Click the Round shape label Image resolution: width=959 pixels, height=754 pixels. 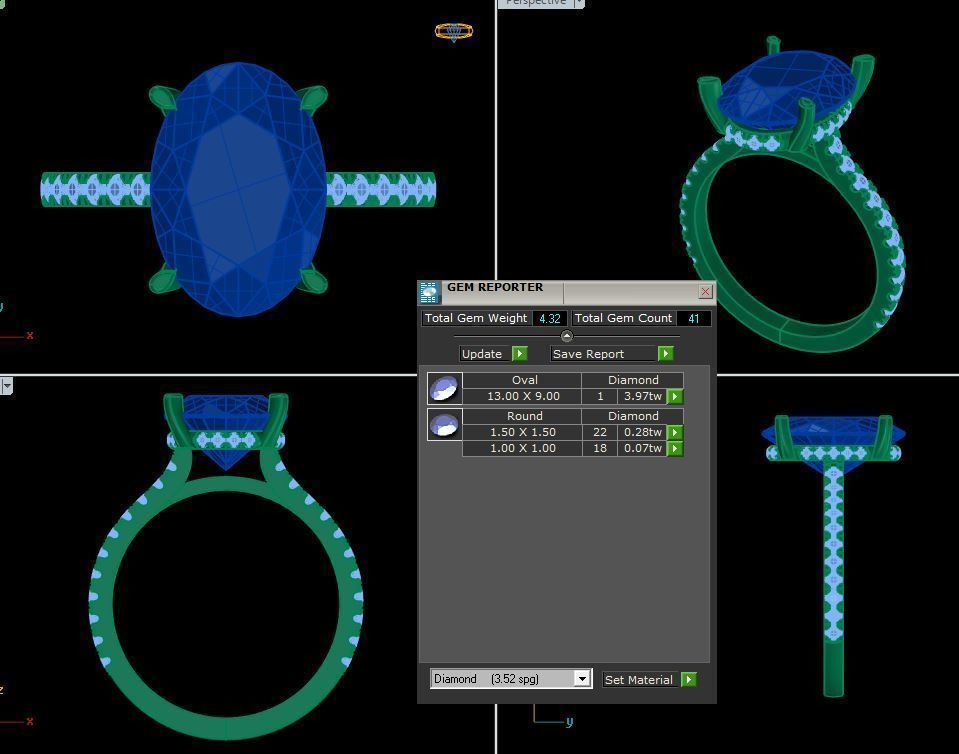tap(524, 416)
